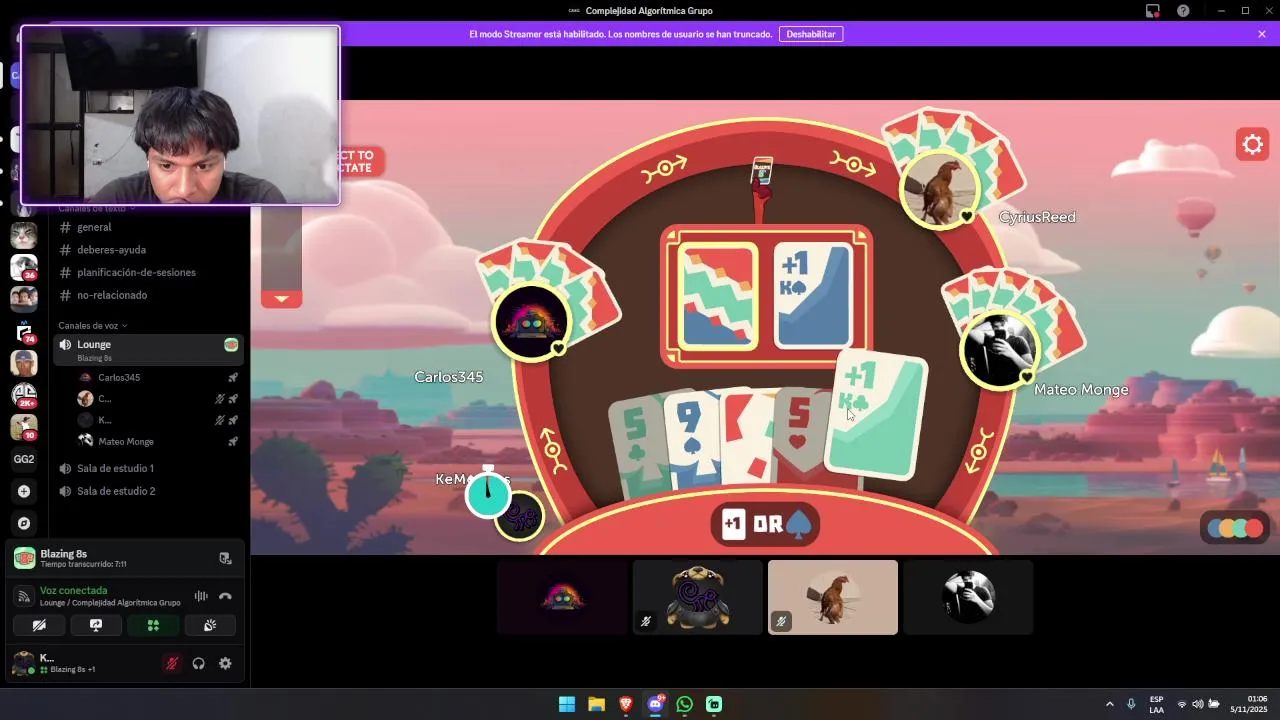The width and height of the screenshot is (1280, 720).
Task: Collapse Canales de voz category
Action: (x=93, y=326)
